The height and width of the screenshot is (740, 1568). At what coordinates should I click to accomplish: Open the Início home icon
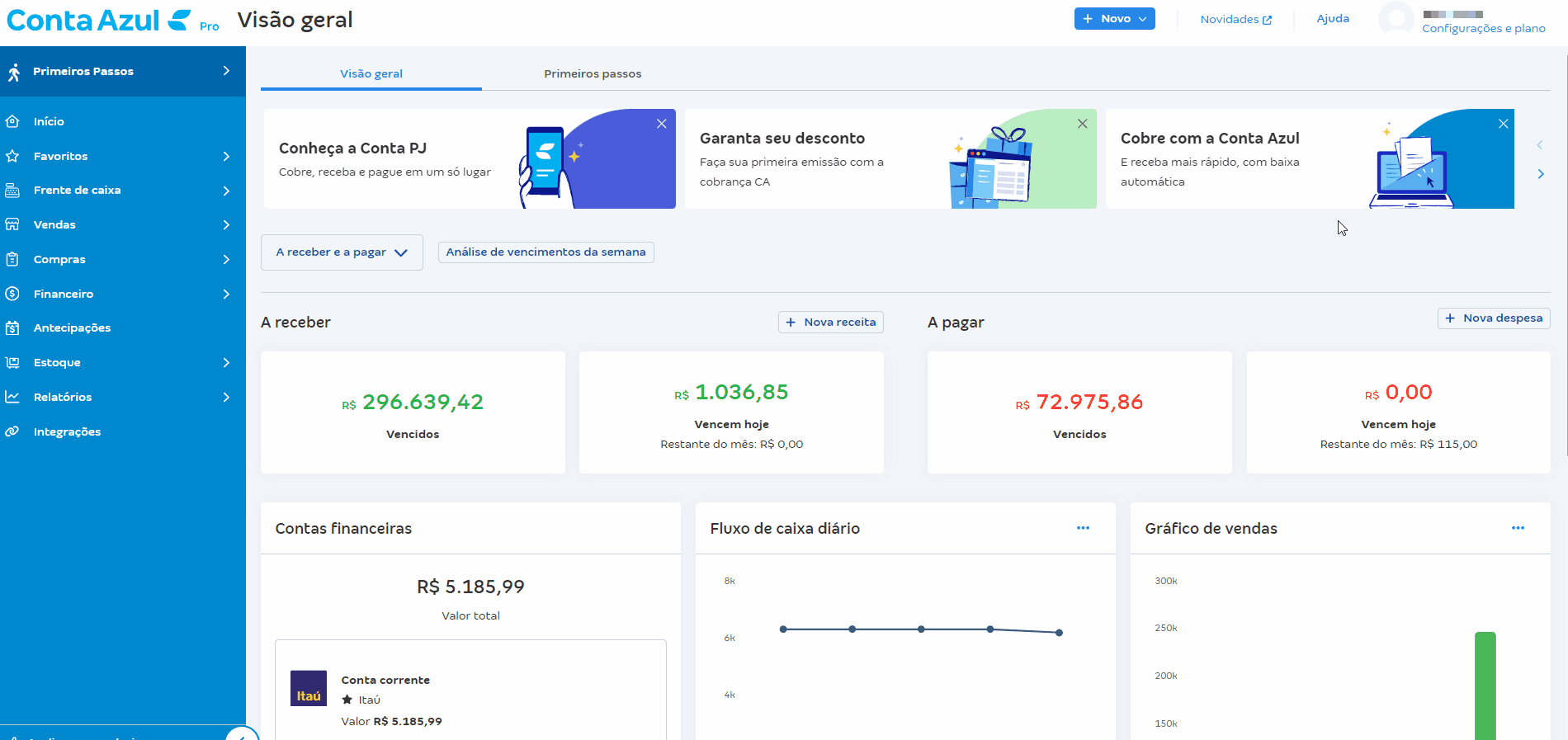click(12, 121)
